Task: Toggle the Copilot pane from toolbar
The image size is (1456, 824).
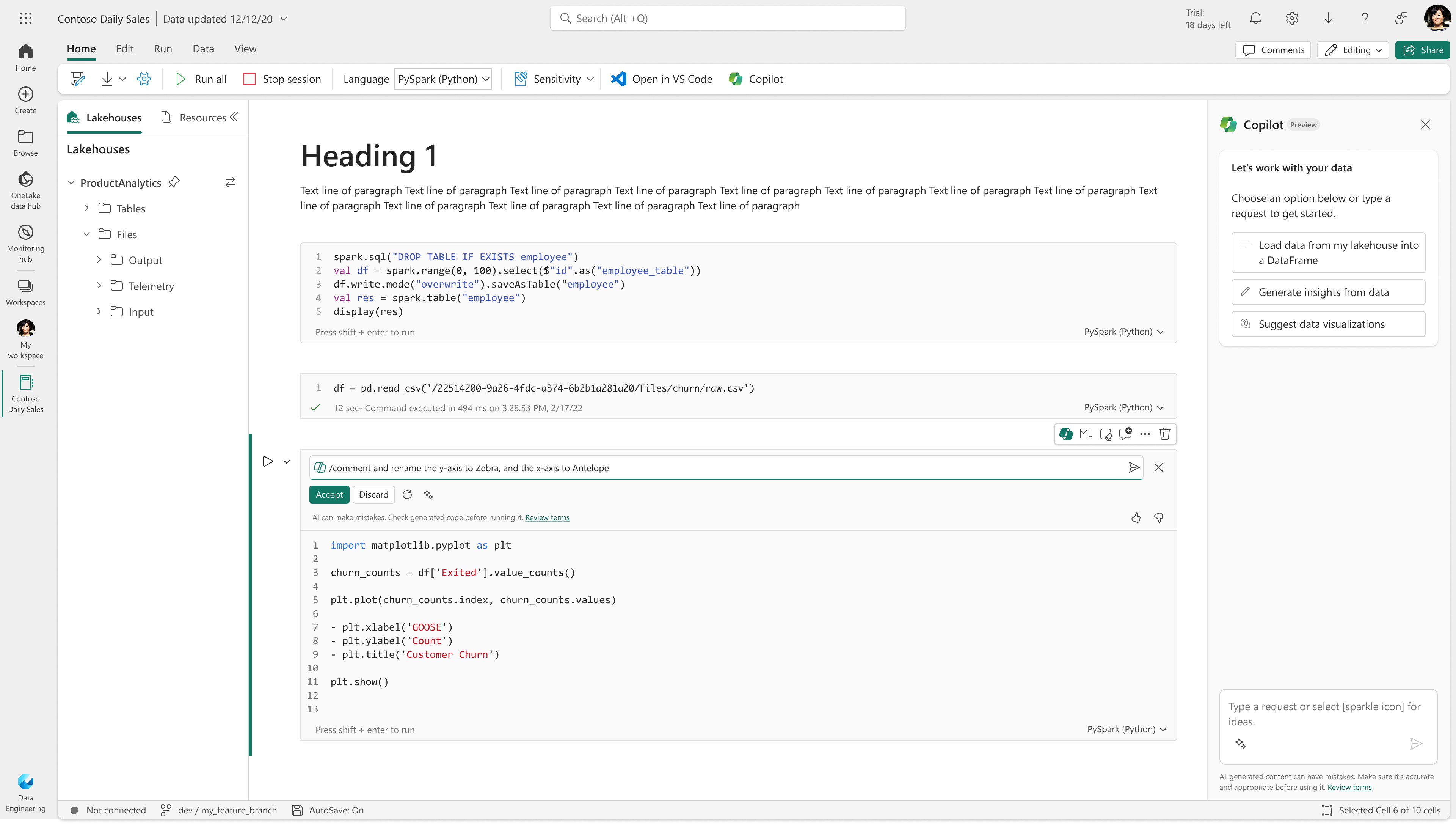Action: pos(755,79)
